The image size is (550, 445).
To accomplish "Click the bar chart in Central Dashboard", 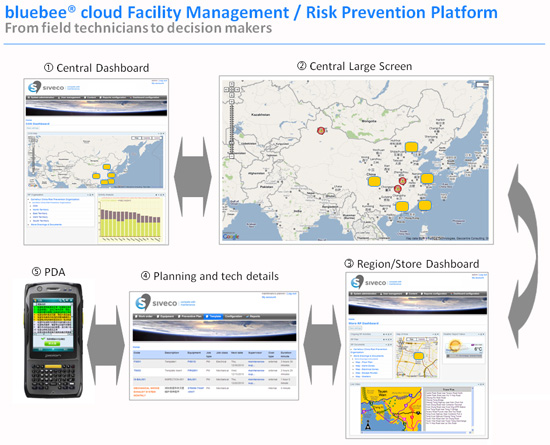I will [x=130, y=220].
